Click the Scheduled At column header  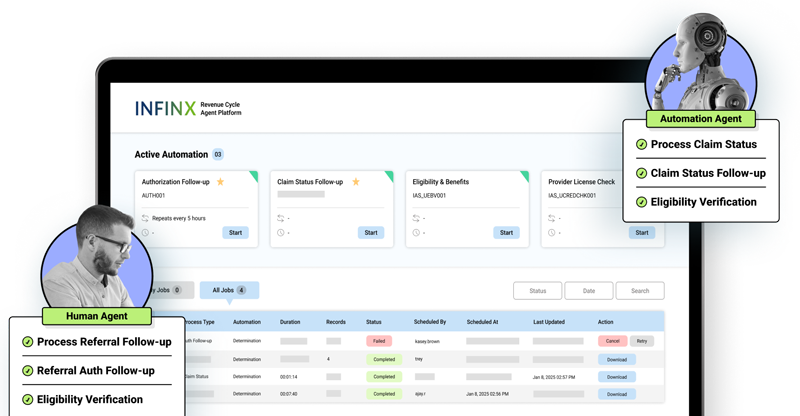[482, 322]
